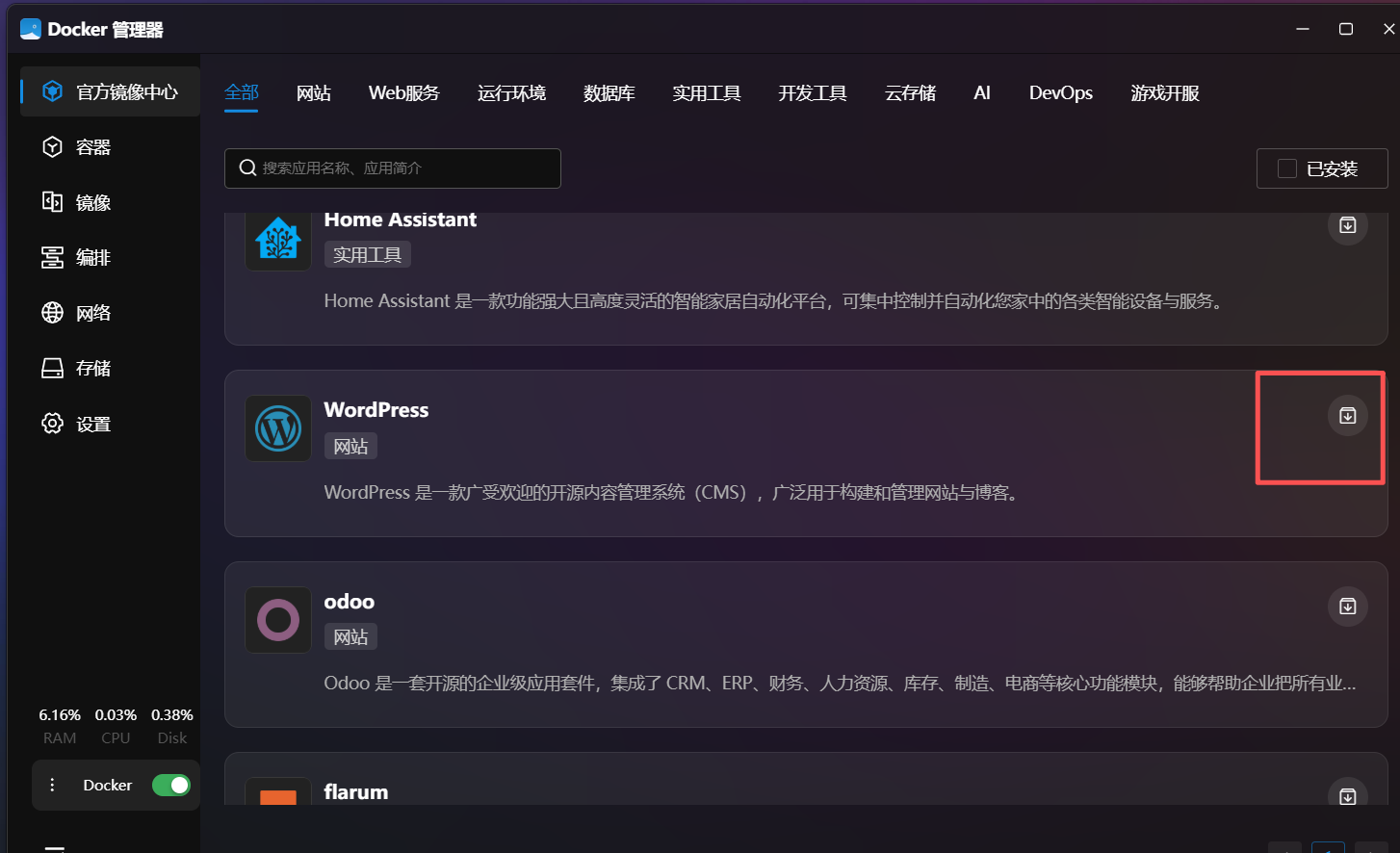This screenshot has height=853, width=1400.
Task: Click the magnifier icon in the search box
Action: pos(247,168)
